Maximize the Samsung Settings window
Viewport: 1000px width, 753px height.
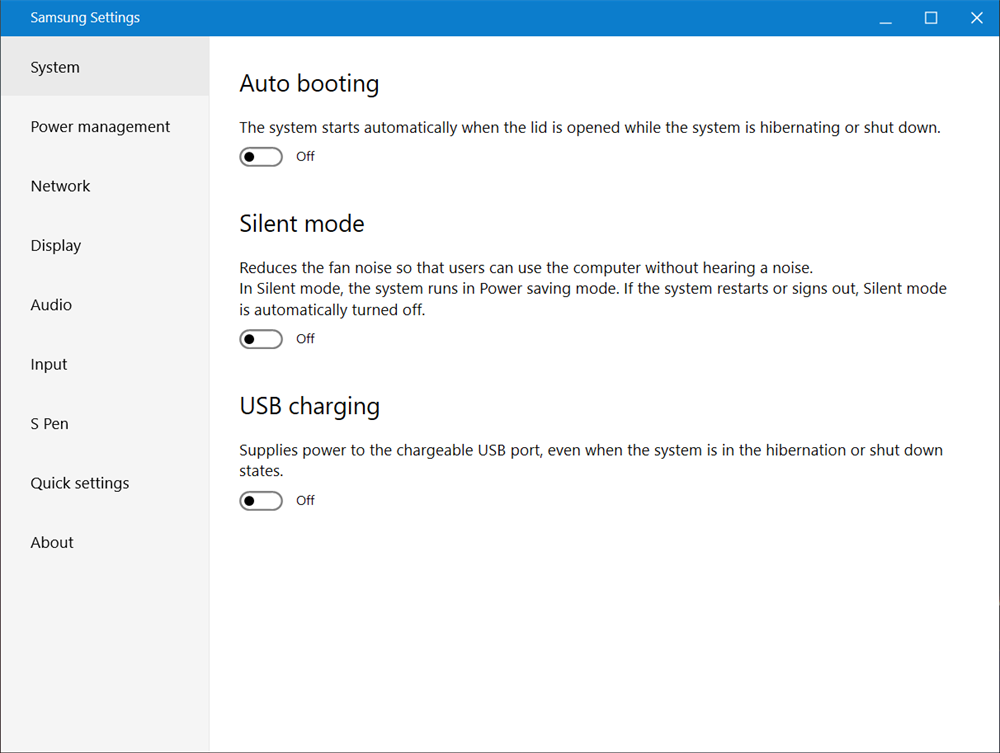[x=931, y=18]
